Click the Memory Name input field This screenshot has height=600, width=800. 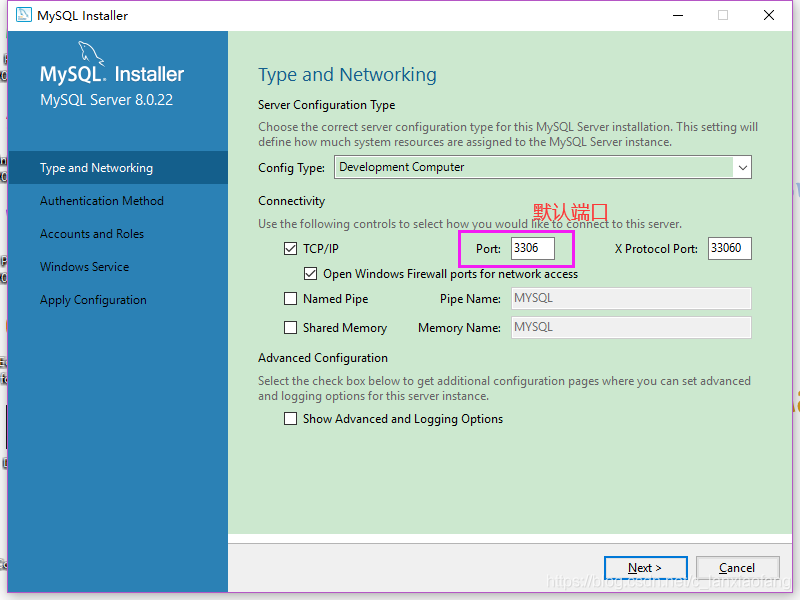coord(631,328)
